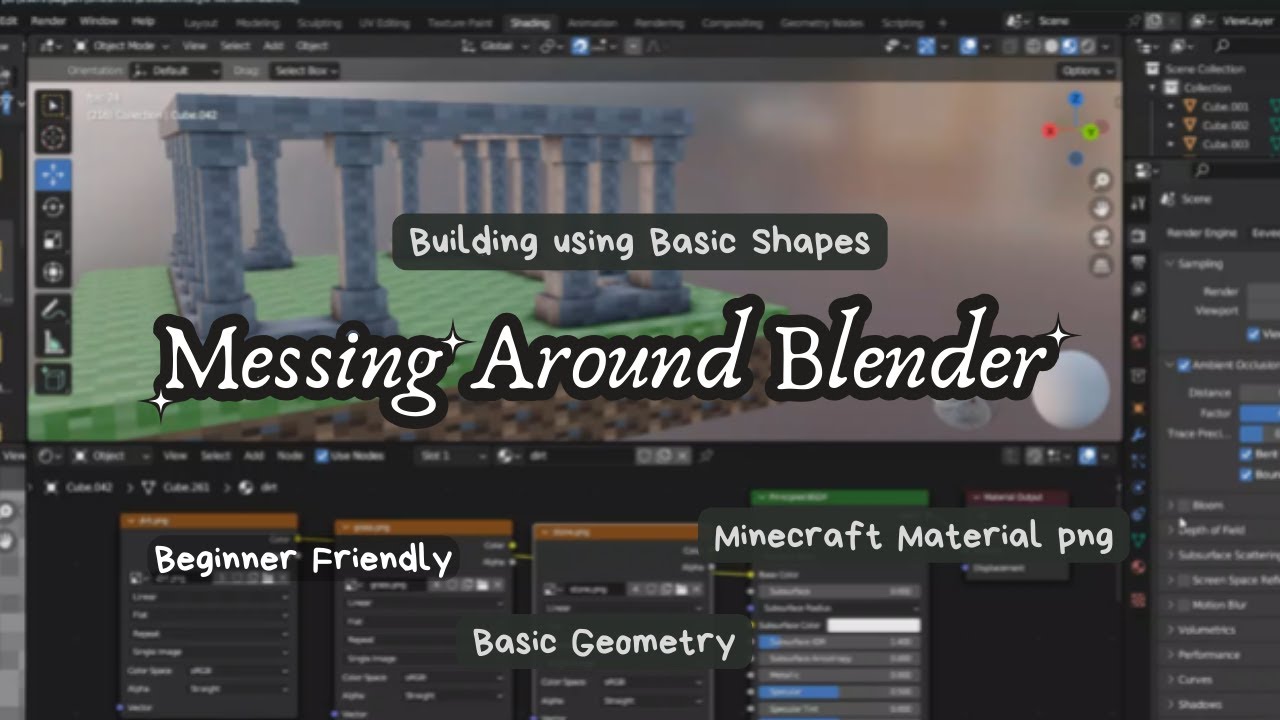Open Linear interpolation dropdown on dirt.png node

[209, 598]
